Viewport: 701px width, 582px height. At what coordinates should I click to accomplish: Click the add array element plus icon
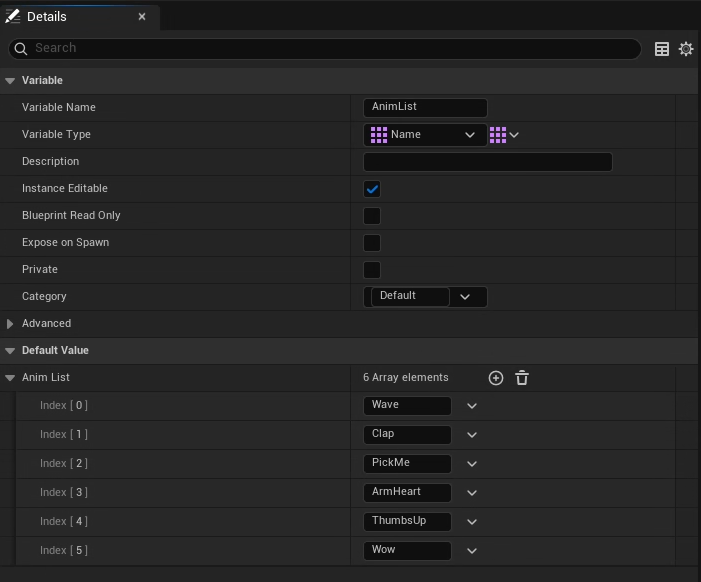[x=495, y=378]
